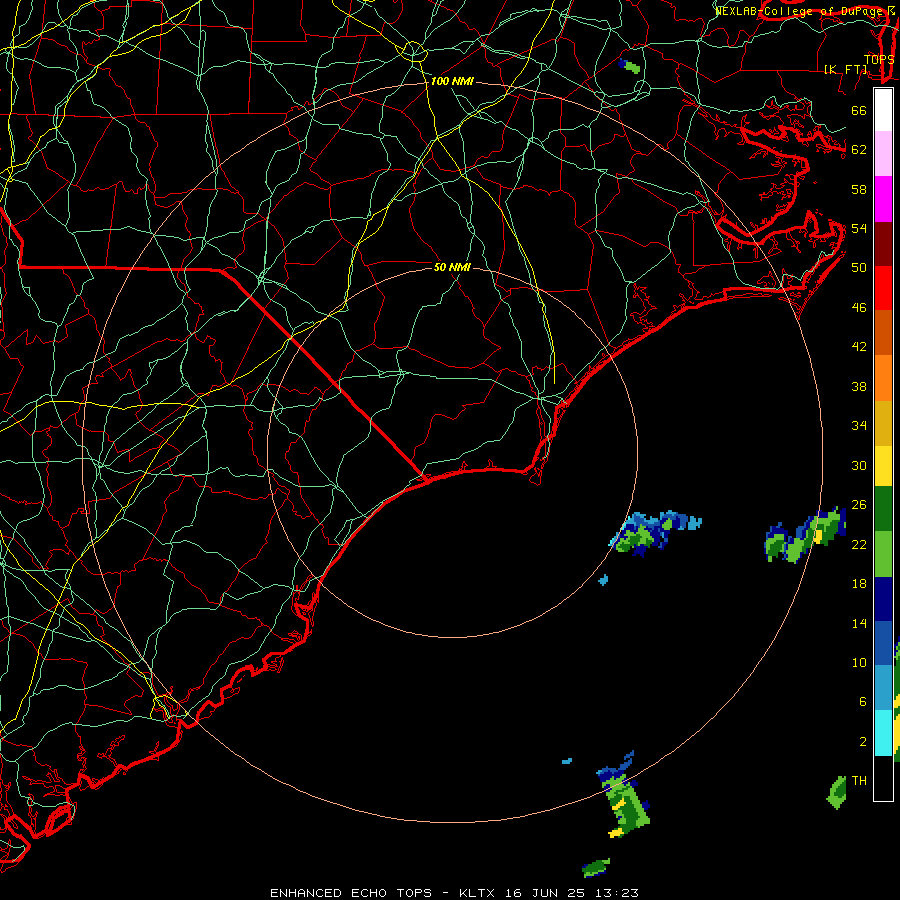
Task: Click the medium blue legend swatch
Action: click(x=883, y=643)
